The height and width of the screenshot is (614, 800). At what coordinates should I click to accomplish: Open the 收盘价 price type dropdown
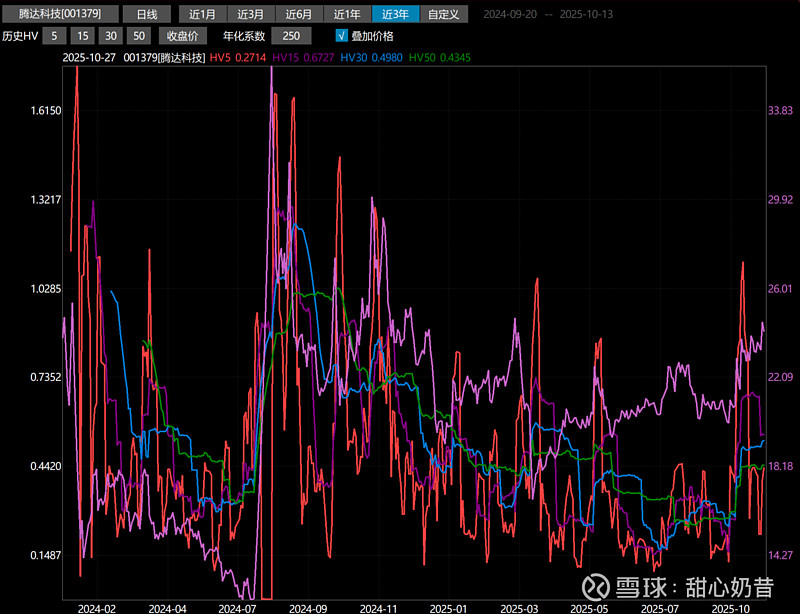181,36
